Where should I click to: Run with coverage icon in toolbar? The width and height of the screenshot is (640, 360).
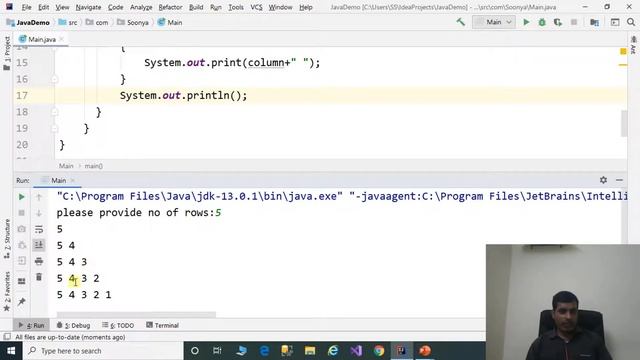click(x=558, y=22)
